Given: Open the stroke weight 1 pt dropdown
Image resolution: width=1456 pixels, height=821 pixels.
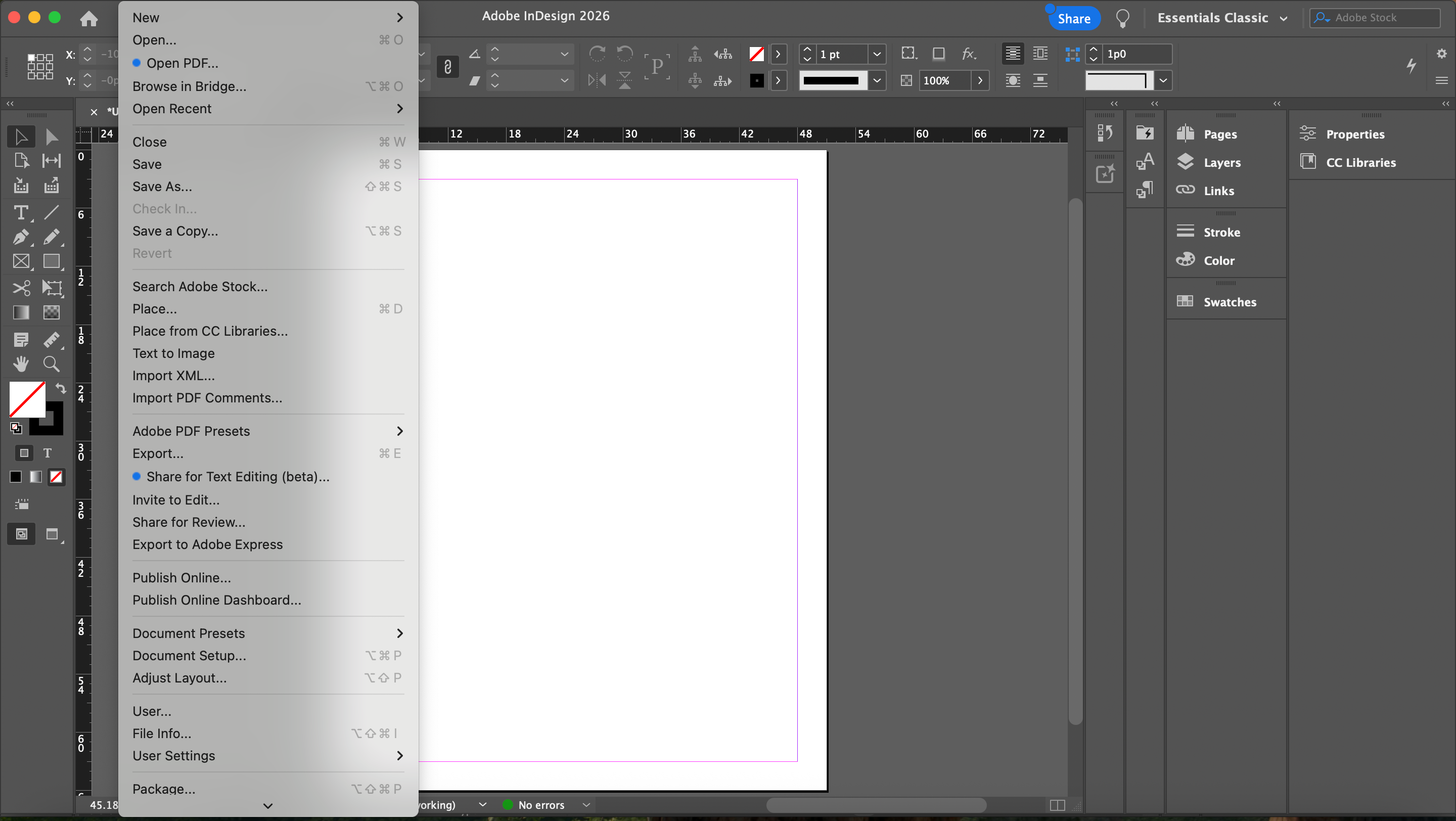Looking at the screenshot, I should click(x=877, y=54).
